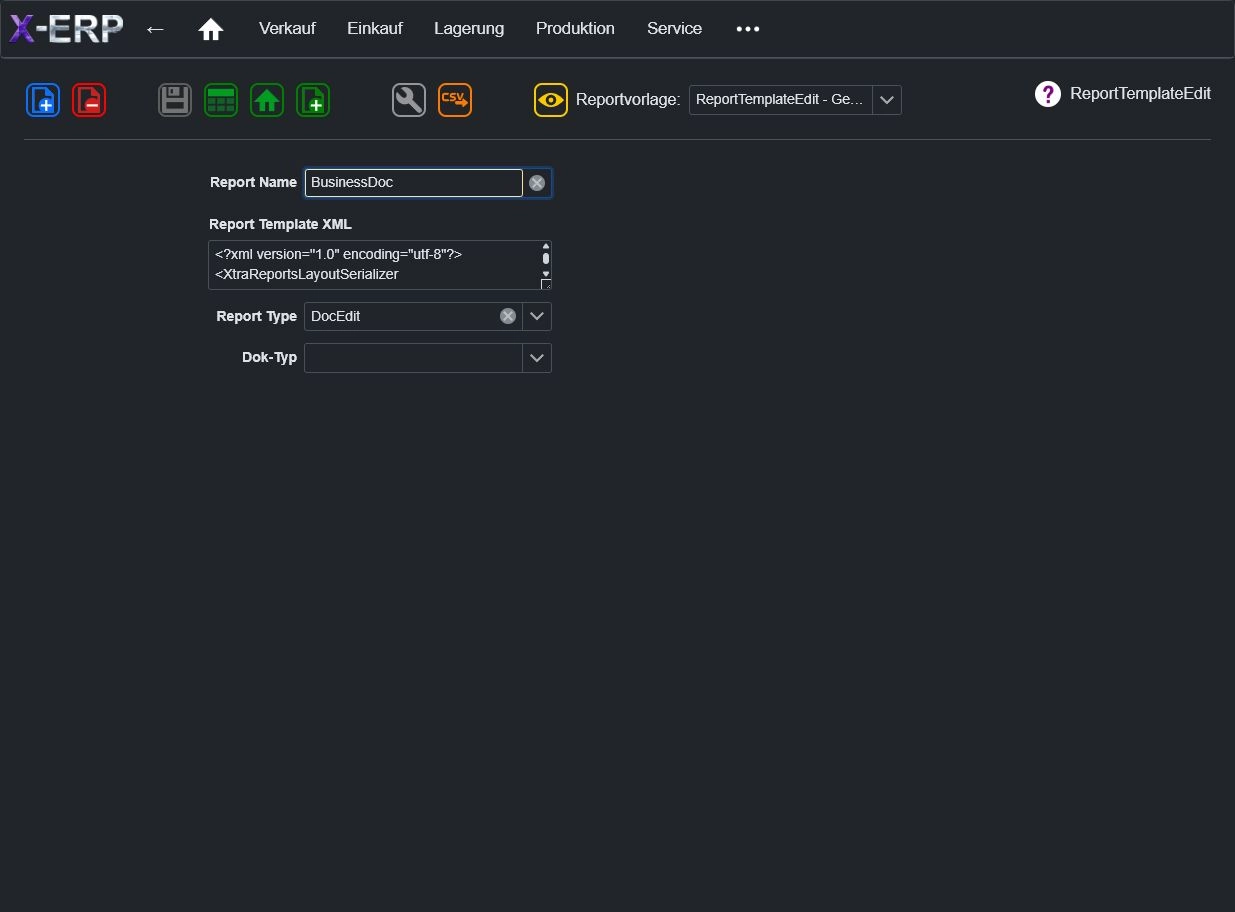Click the Reportvorlage label
Viewport: 1235px width, 912px height.
628,100
